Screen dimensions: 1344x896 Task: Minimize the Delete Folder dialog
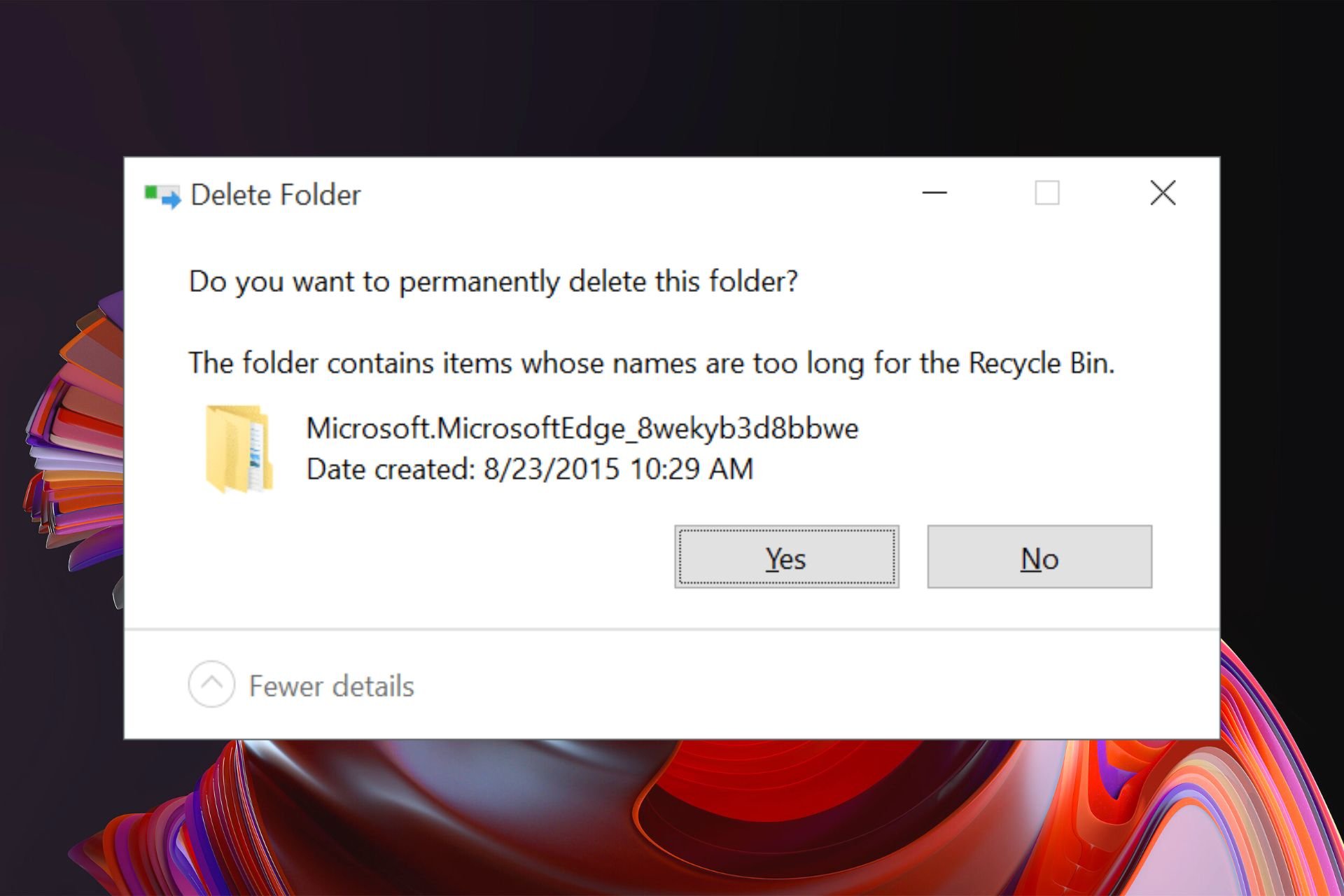pyautogui.click(x=934, y=192)
